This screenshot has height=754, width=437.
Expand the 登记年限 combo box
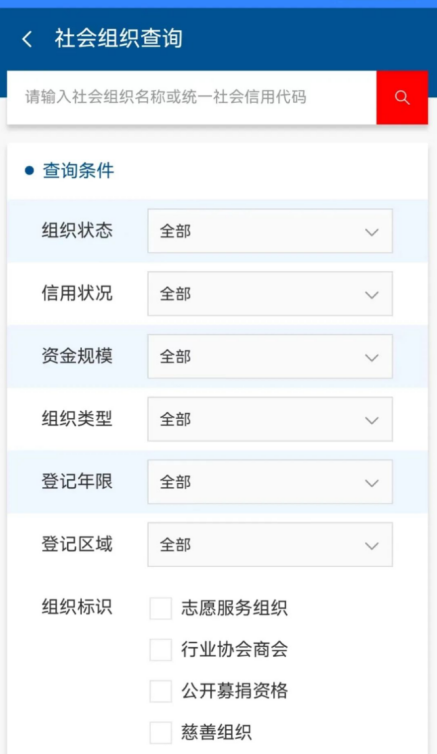pos(270,482)
